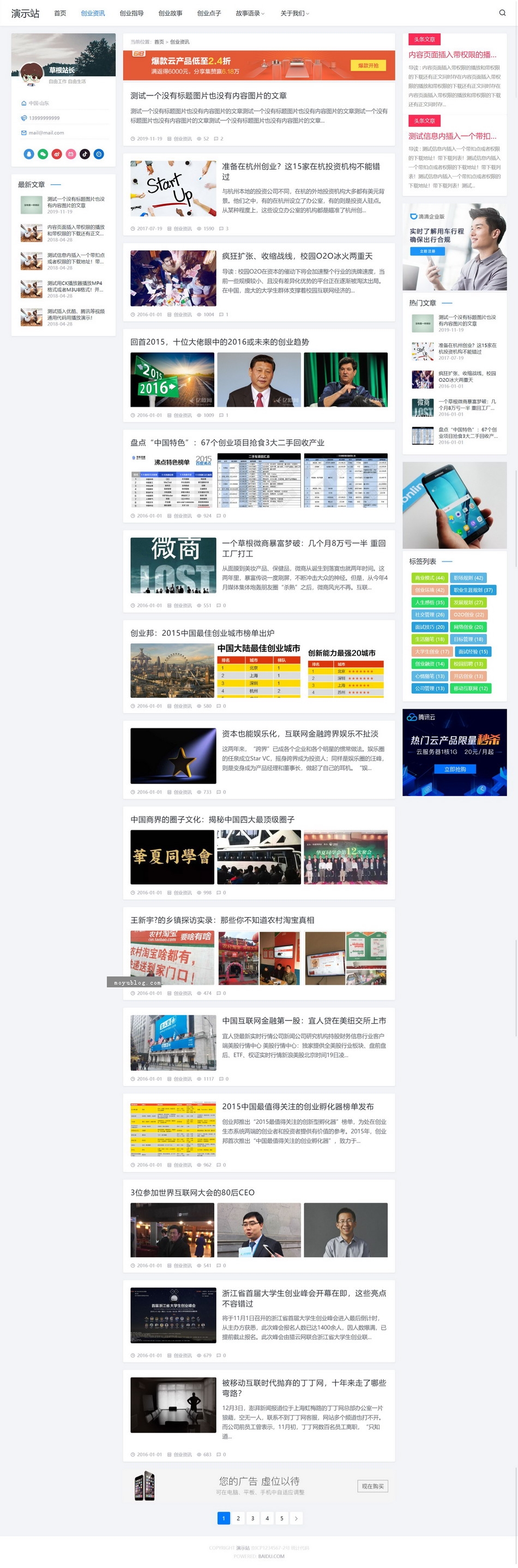Open the green WeChat social icon
518x1568 pixels.
43,154
